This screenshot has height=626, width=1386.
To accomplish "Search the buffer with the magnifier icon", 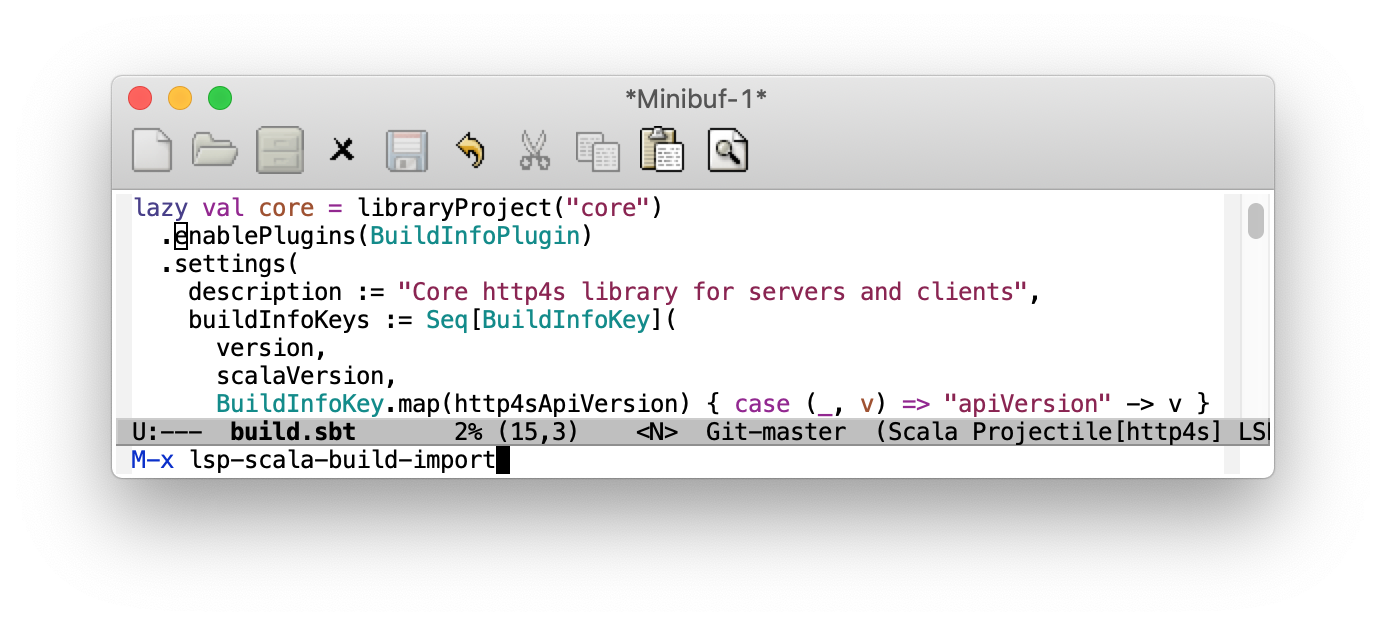I will tap(727, 149).
